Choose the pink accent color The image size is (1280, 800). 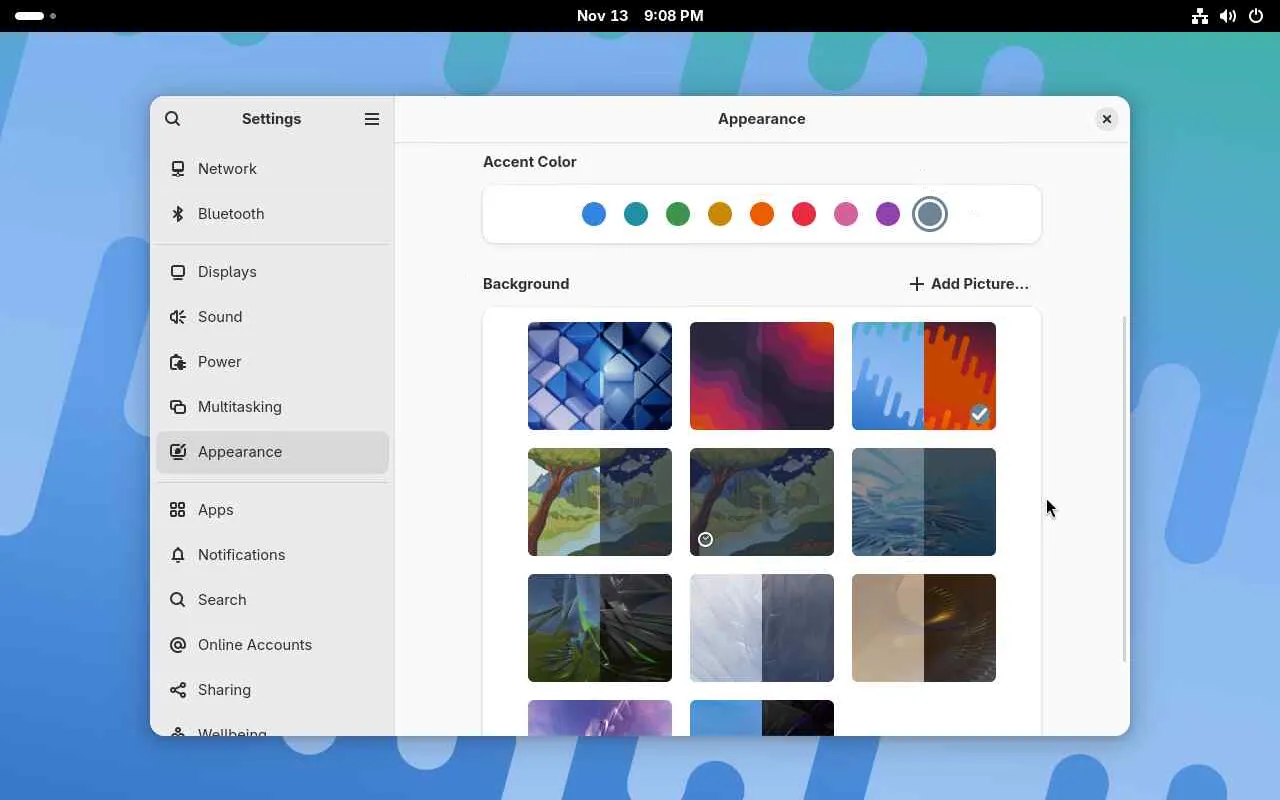(846, 214)
